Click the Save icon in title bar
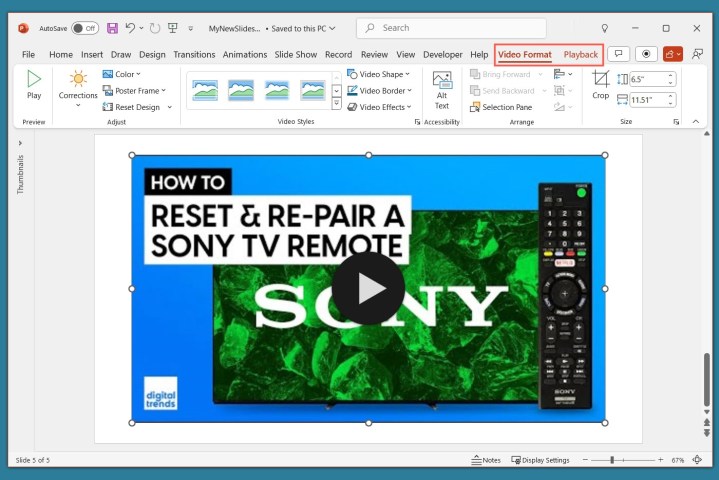Viewport: 719px width, 480px height. (112, 28)
